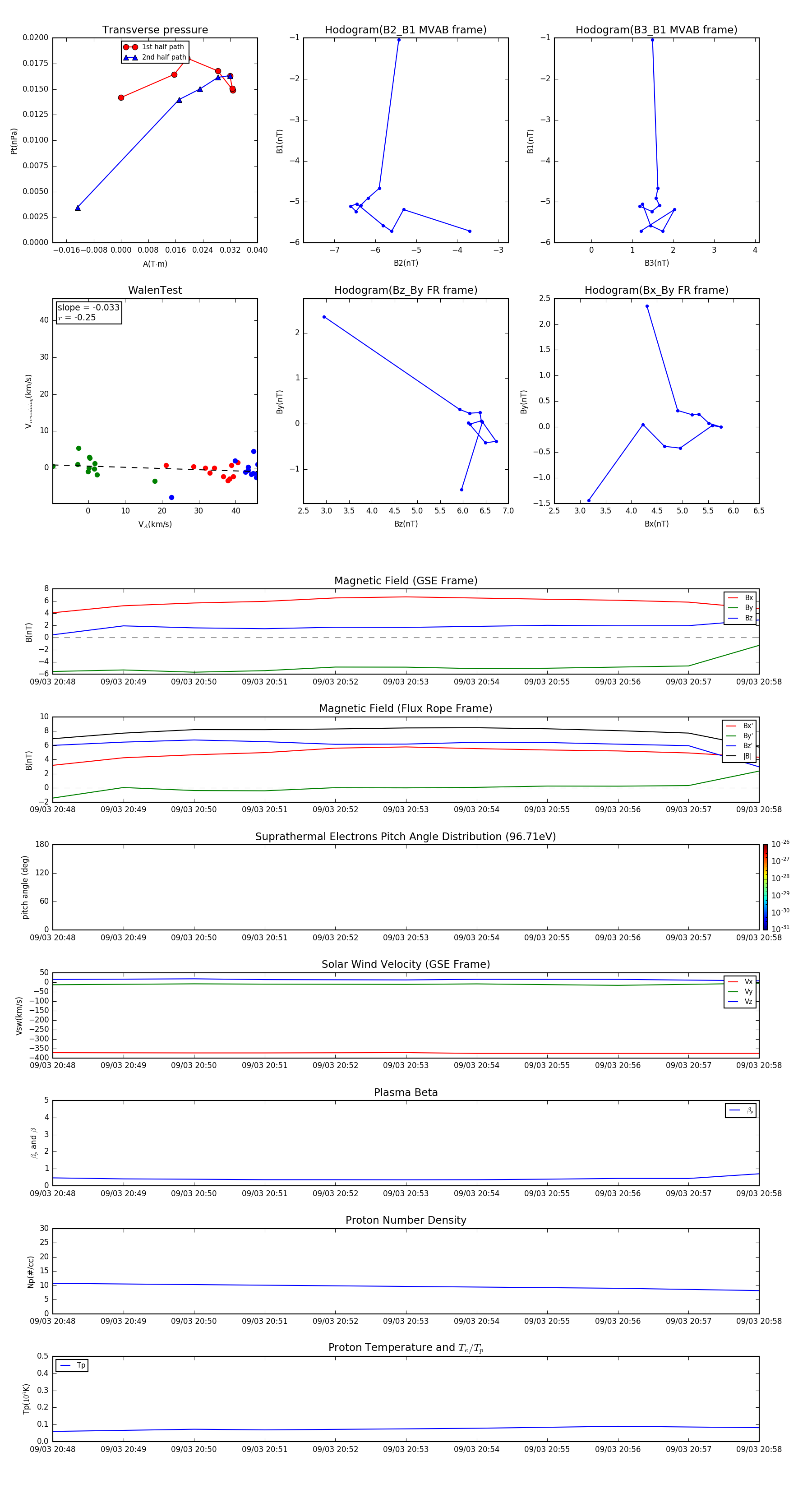Click the top-left point in Bz_By hodogram
812x1489 pixels.
click(323, 317)
